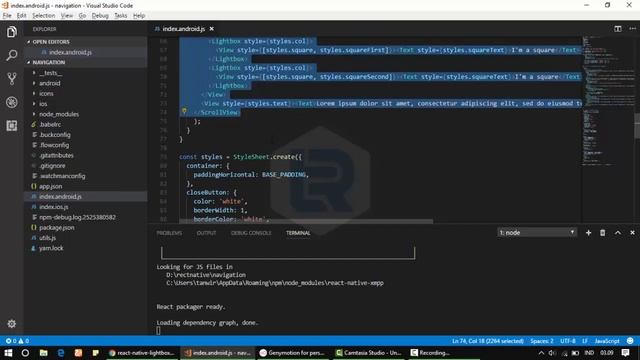Click the Ln 74, Col 18 status item
Viewport: 640px width, 360px height.
487,341
